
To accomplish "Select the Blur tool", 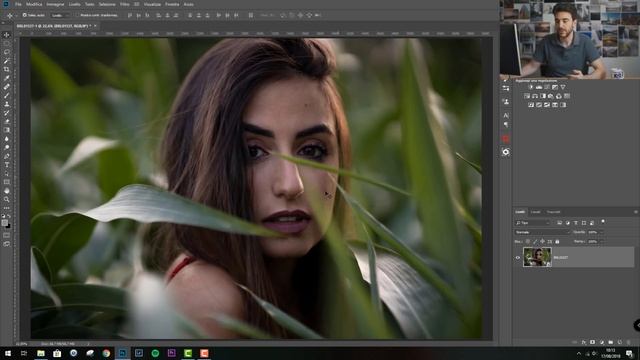I will pyautogui.click(x=7, y=139).
